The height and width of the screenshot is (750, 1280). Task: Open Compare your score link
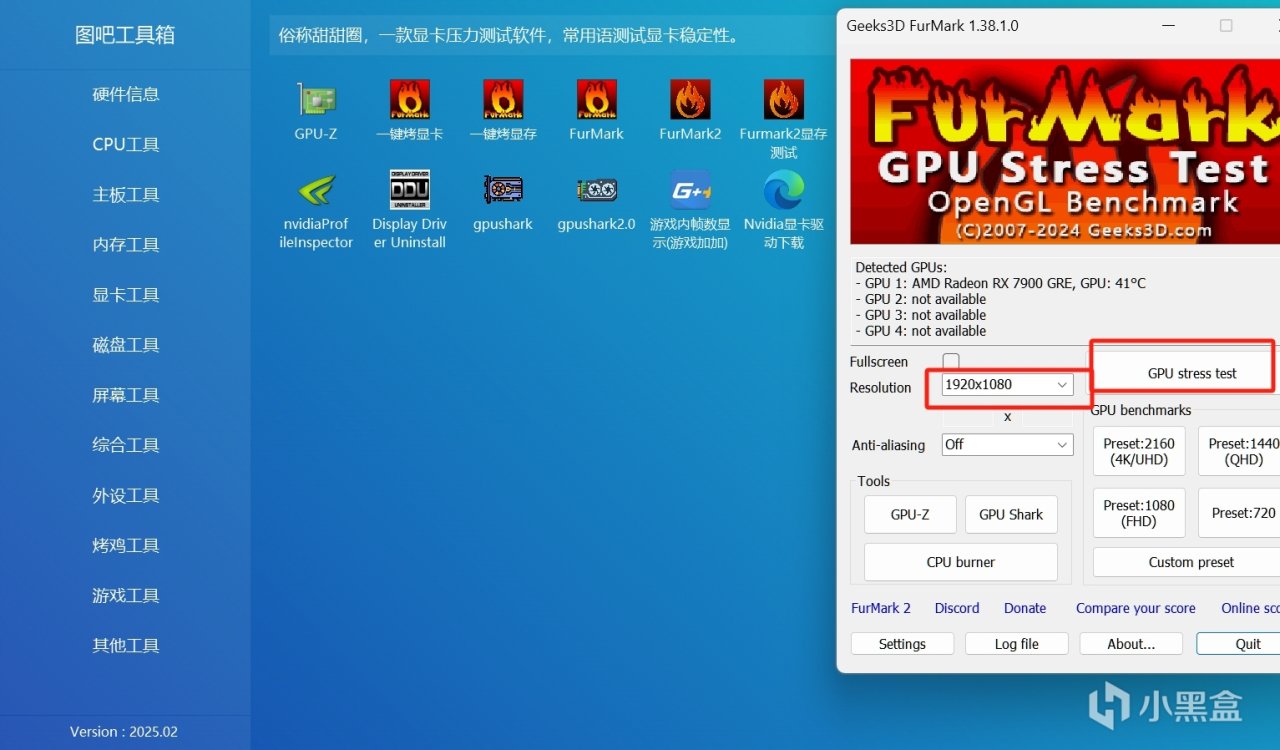[1136, 608]
